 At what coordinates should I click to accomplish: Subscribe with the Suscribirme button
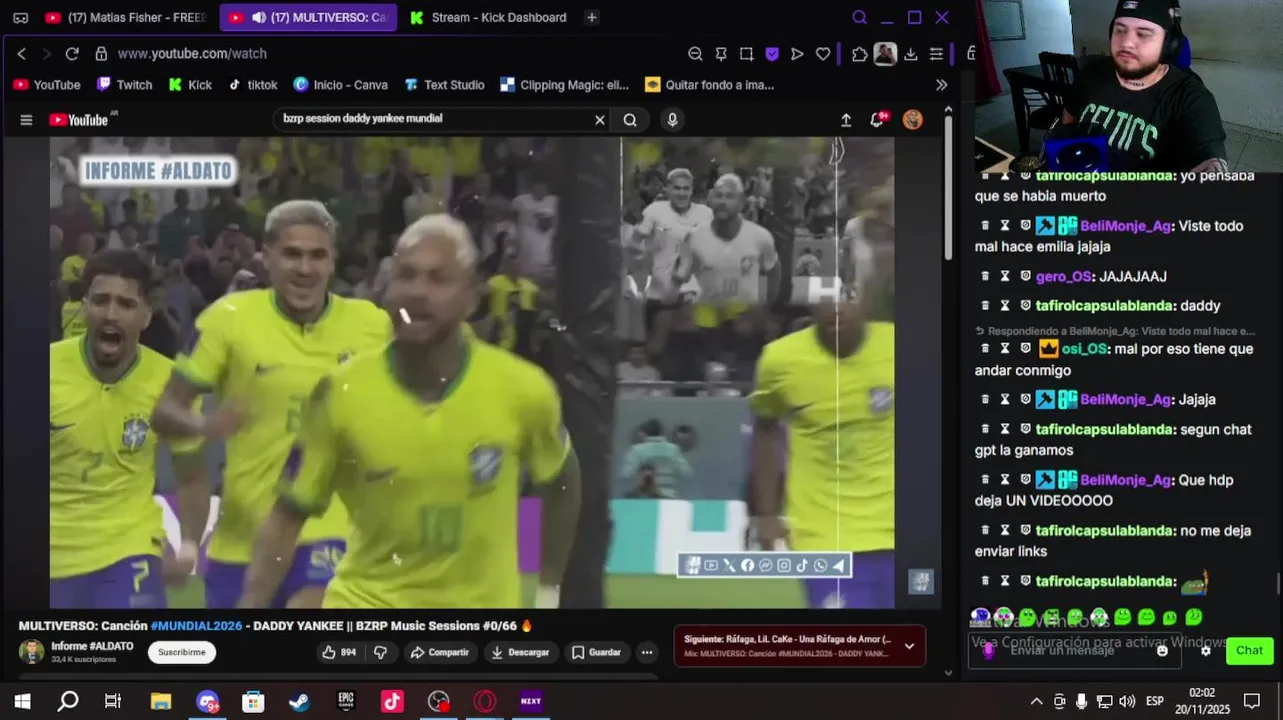coord(182,652)
